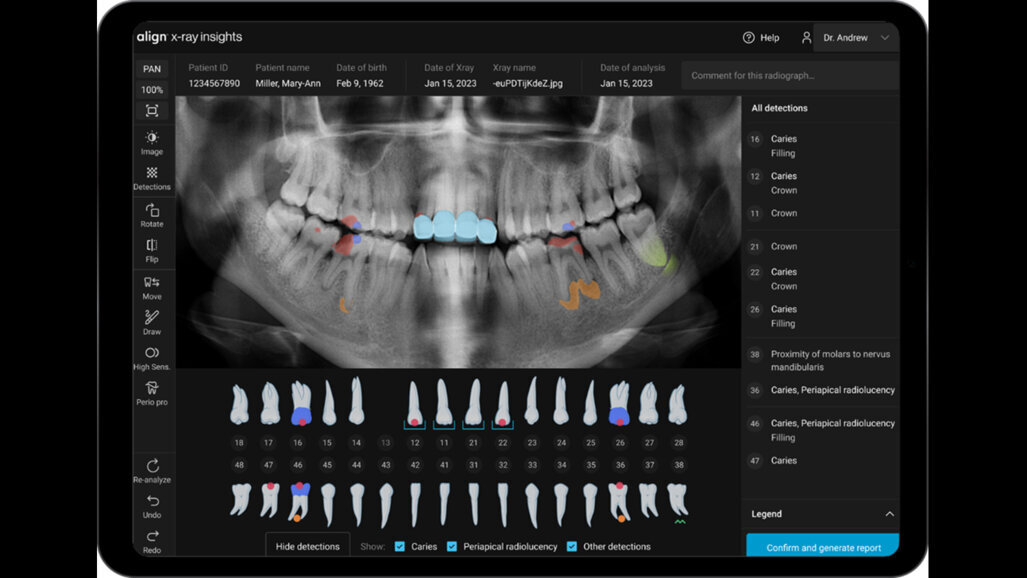The height and width of the screenshot is (578, 1027).
Task: Enable the Caries show checkbox
Action: click(x=399, y=546)
